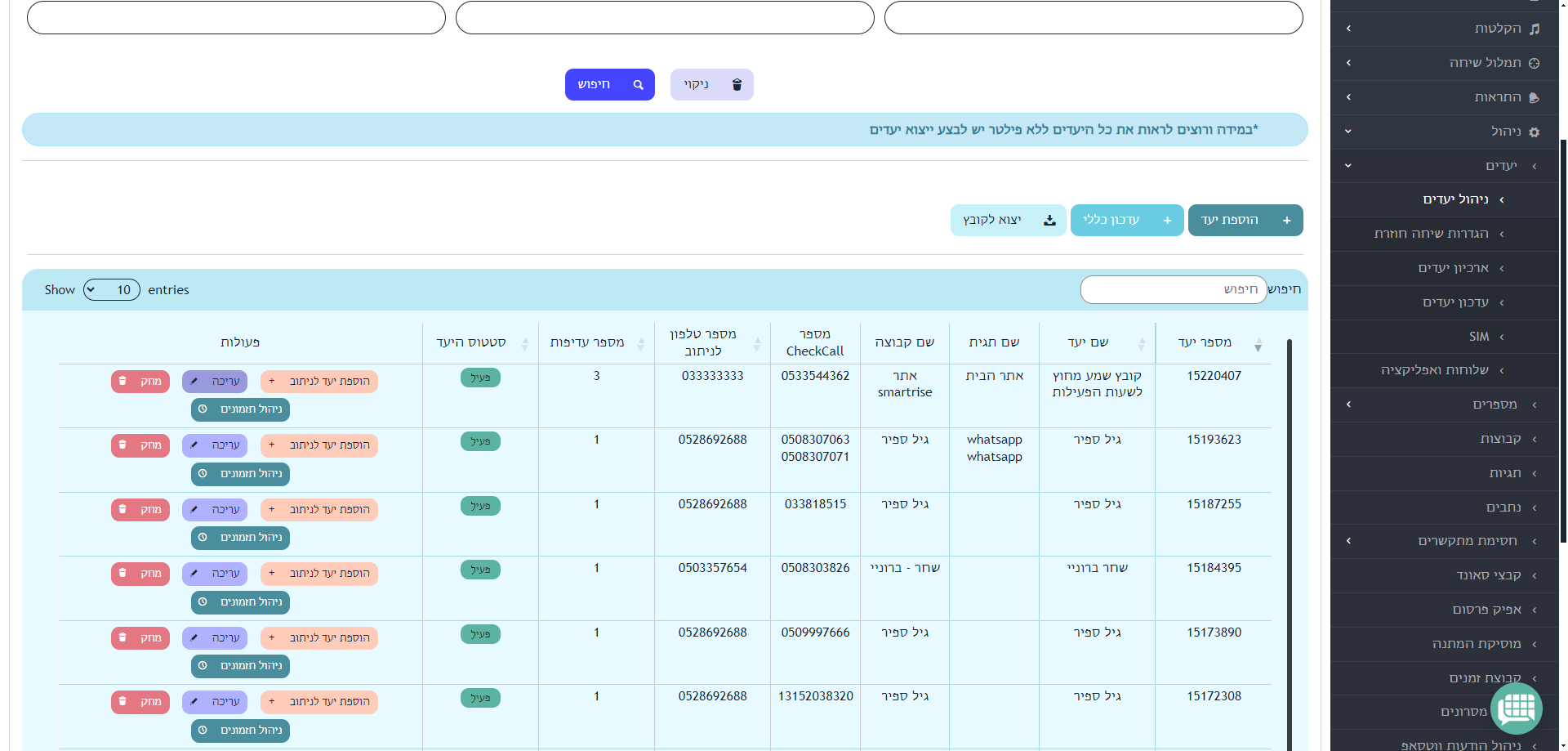Click the download icon in יצוא לקובץ

pyautogui.click(x=1049, y=220)
